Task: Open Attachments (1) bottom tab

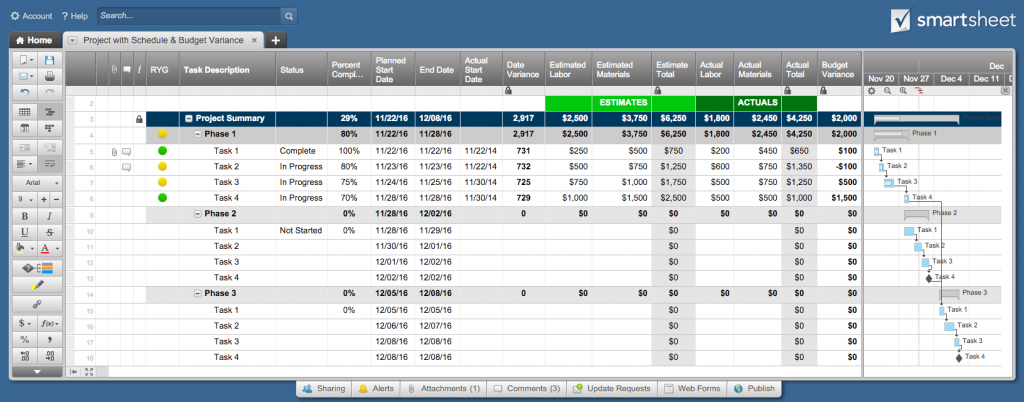Action: (443, 388)
